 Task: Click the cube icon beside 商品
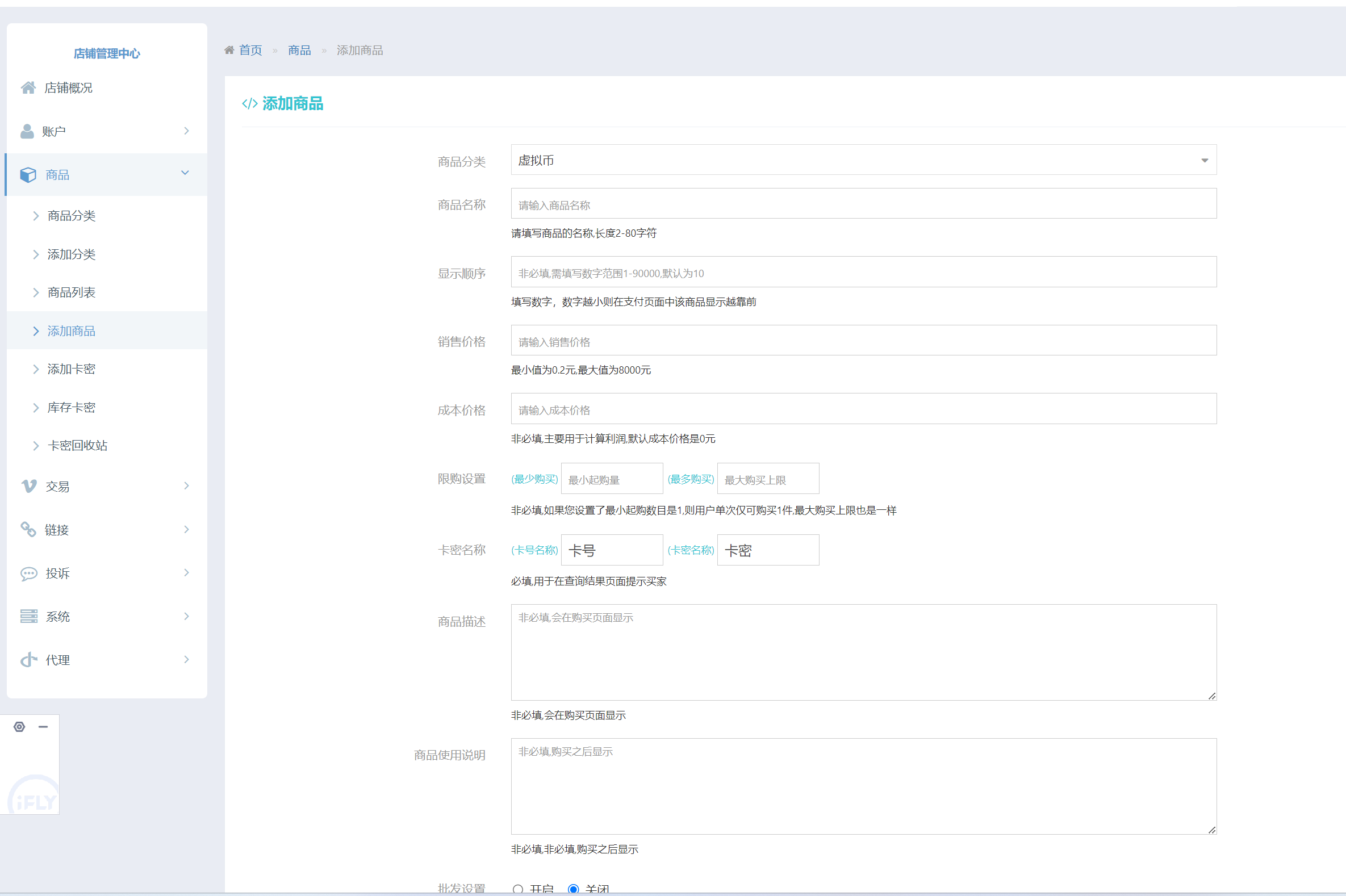pos(28,175)
